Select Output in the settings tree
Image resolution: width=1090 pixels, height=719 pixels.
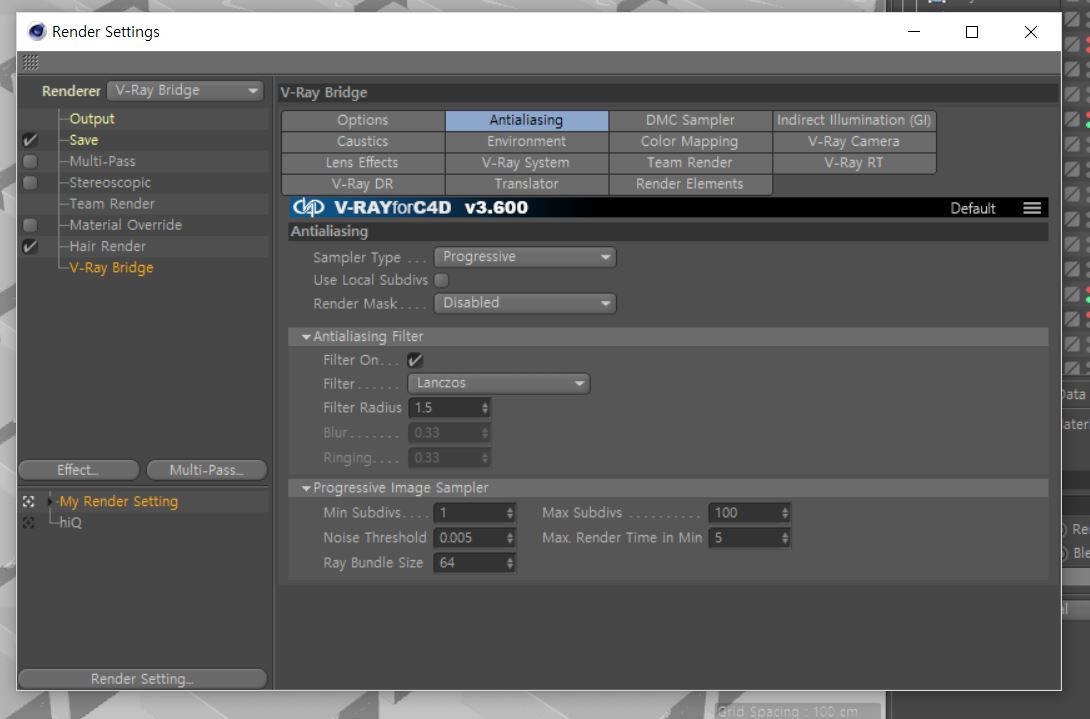[x=92, y=119]
